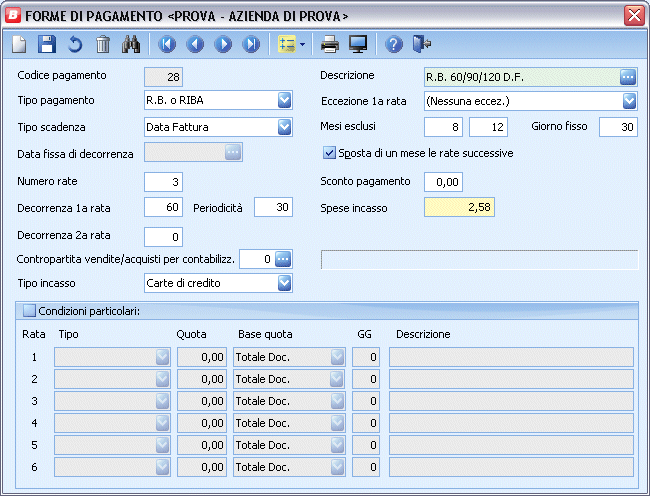
Task: Open Tipo incasso dropdown
Action: (284, 283)
